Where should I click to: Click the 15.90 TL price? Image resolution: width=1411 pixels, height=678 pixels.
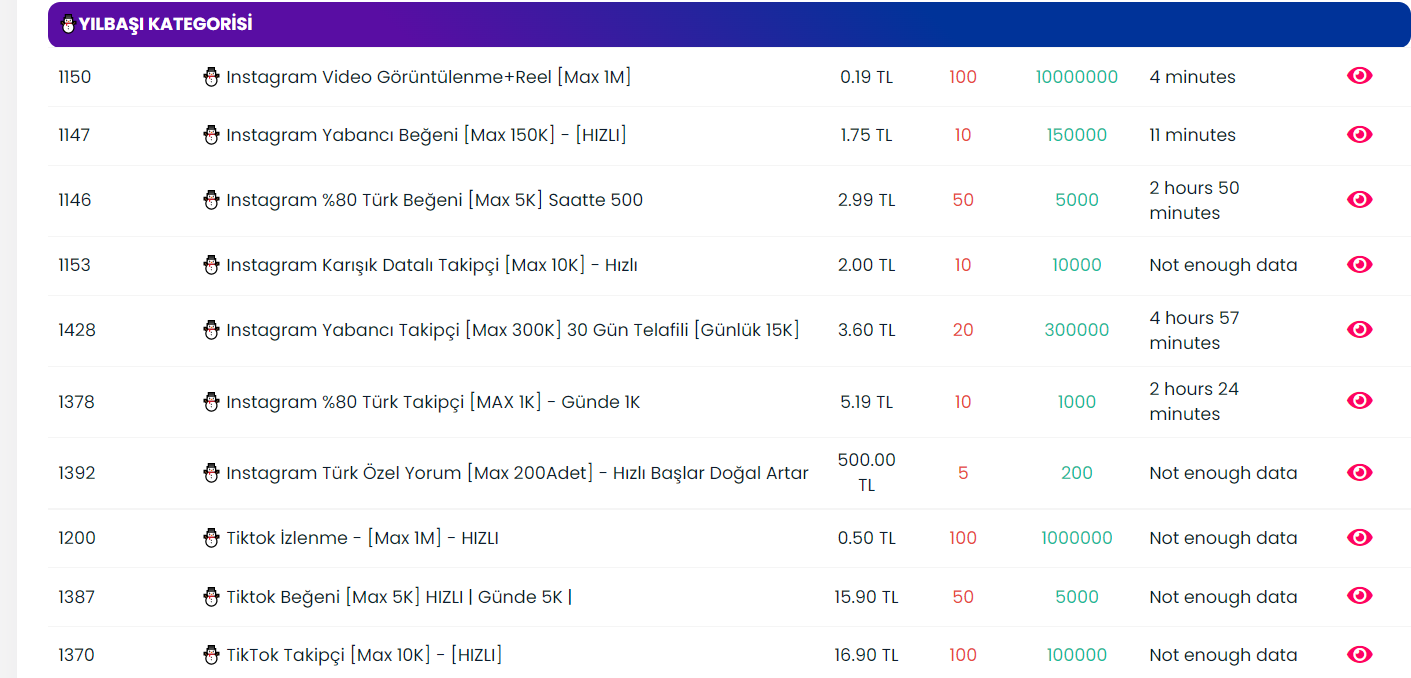coord(866,597)
